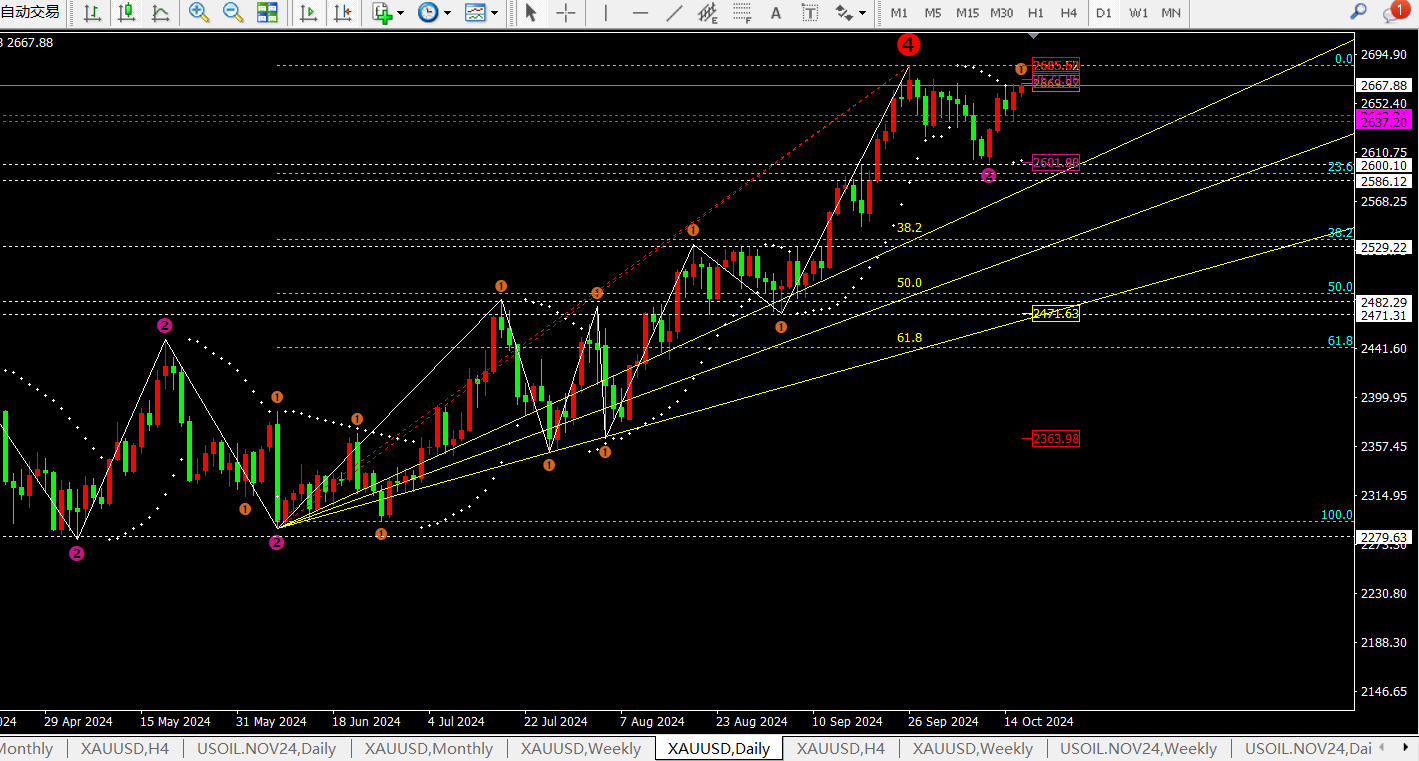1419x761 pixels.
Task: Select the text 'A' drawing tool
Action: [776, 13]
